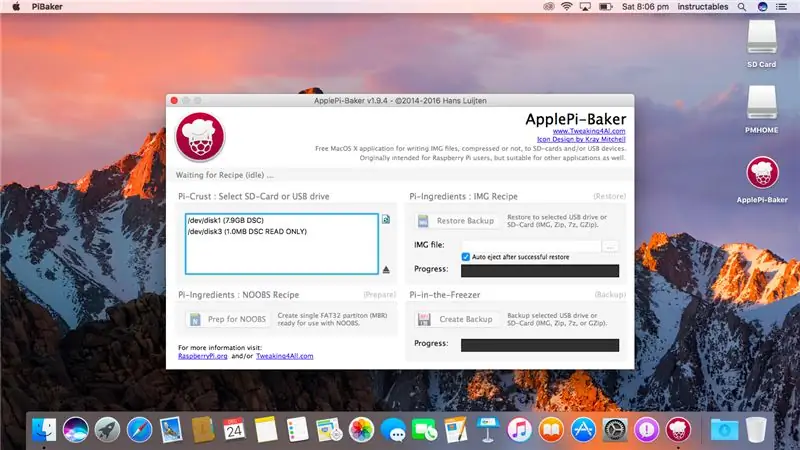Click the Restore progress bar
Image resolution: width=800 pixels, height=450 pixels.
coord(540,271)
